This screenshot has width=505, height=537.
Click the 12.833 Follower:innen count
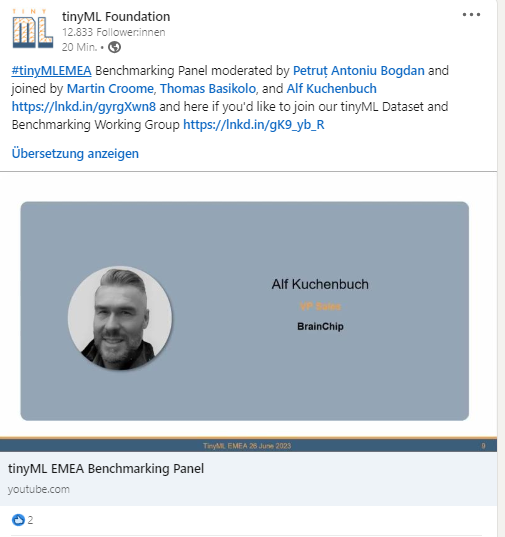tap(114, 32)
